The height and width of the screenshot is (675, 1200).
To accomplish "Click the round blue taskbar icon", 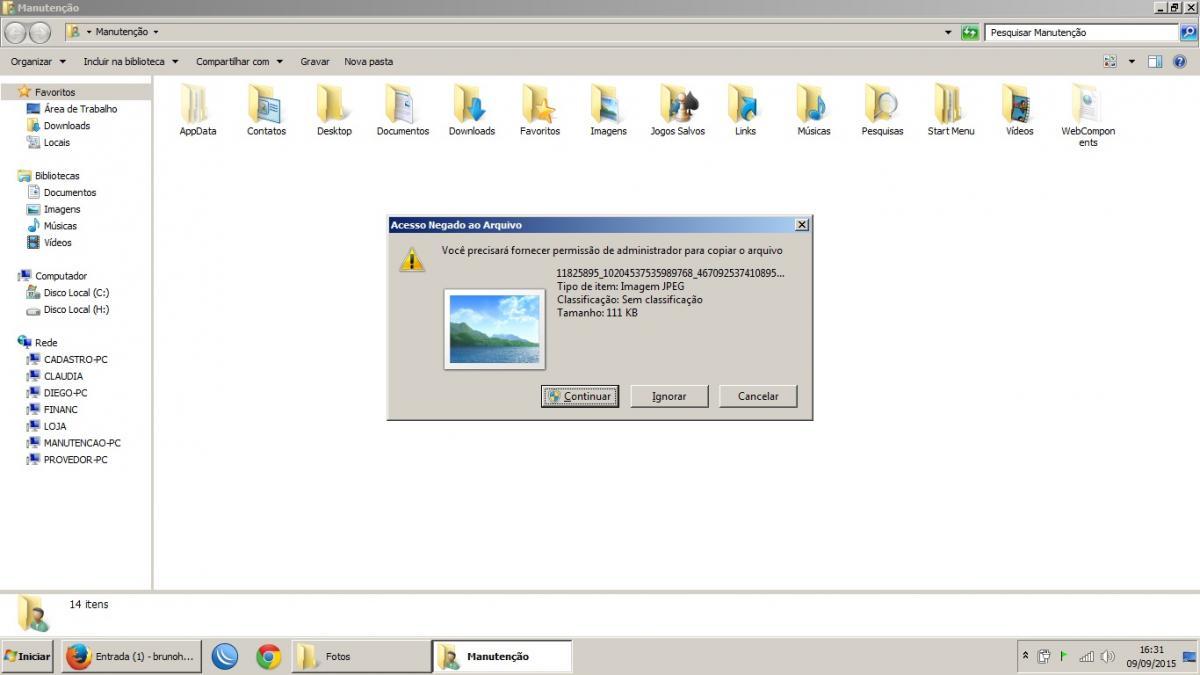I will point(225,657).
